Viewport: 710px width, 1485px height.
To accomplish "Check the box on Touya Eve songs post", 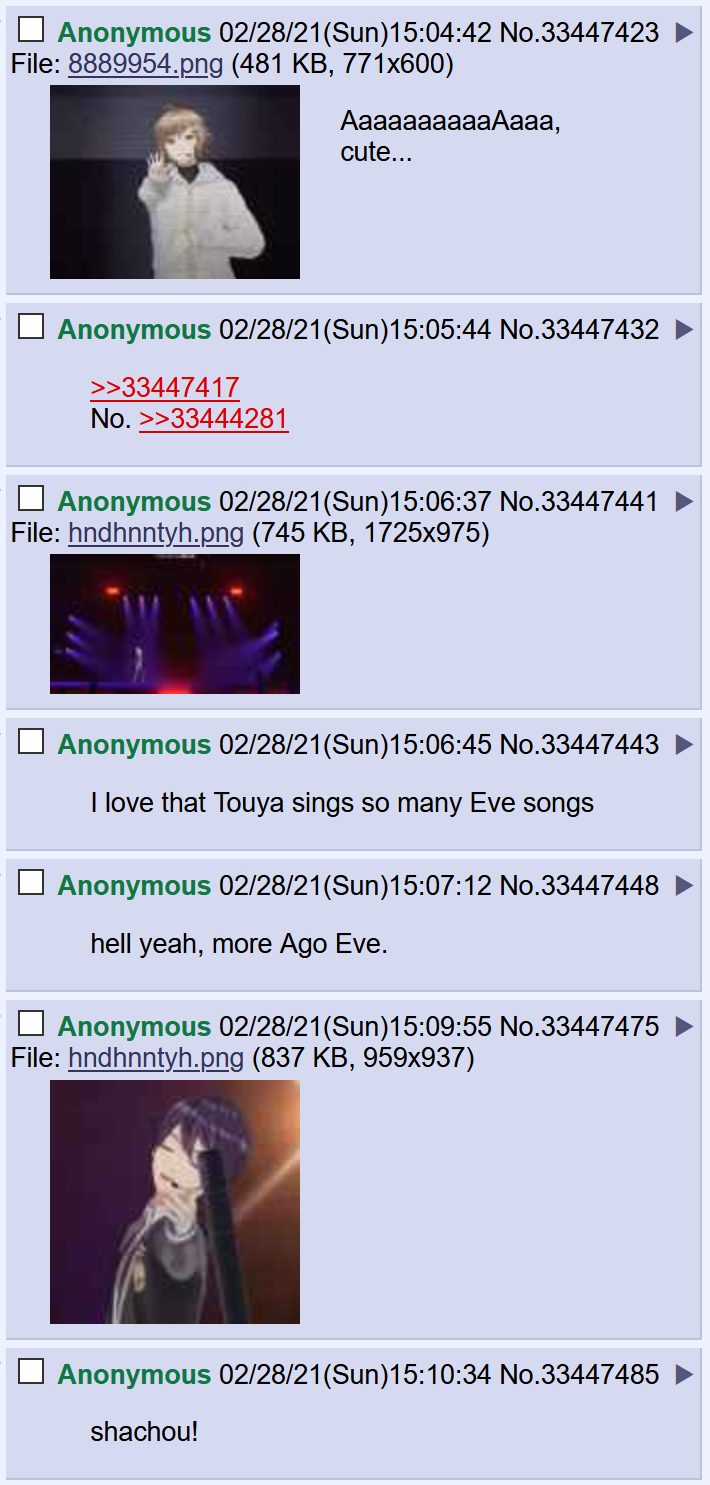I will [x=32, y=742].
